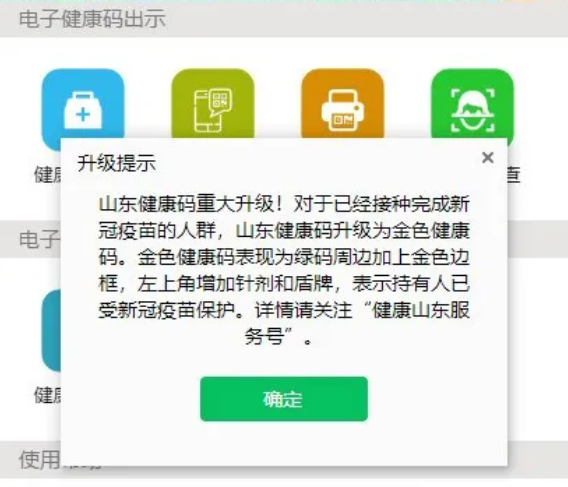Tap the 健康 label under the blue icon
The height and width of the screenshot is (487, 568).
(x=47, y=175)
